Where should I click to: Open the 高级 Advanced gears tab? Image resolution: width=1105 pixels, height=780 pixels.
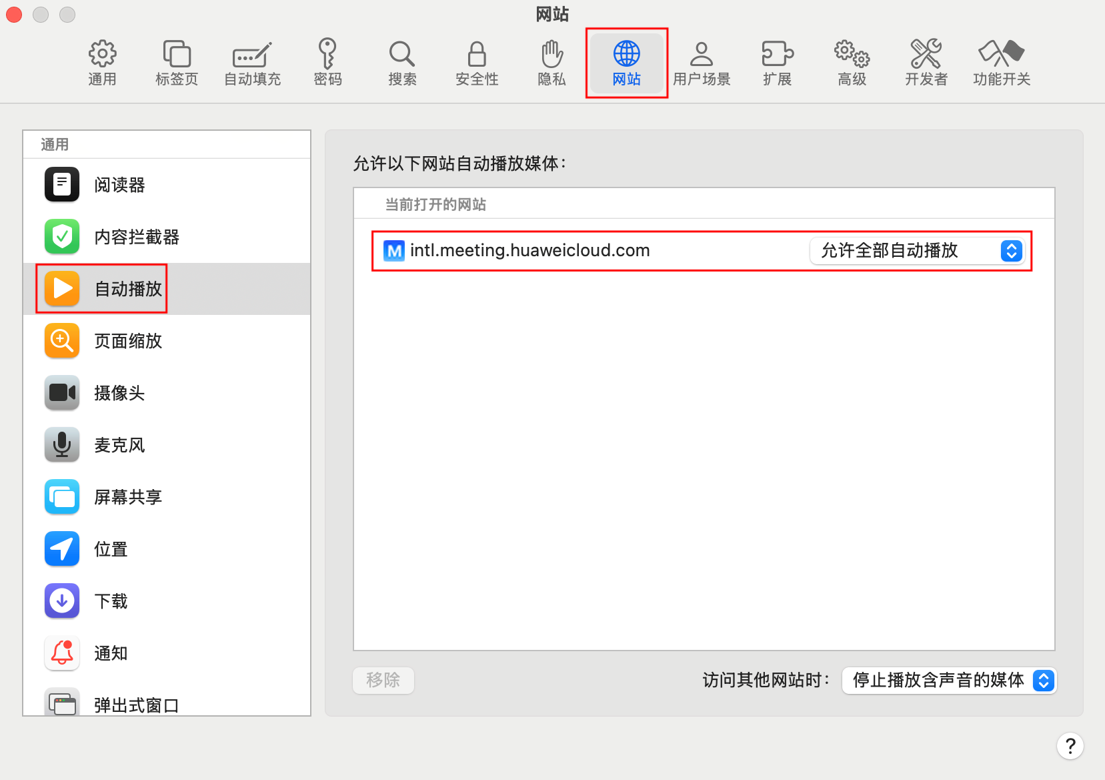click(852, 63)
